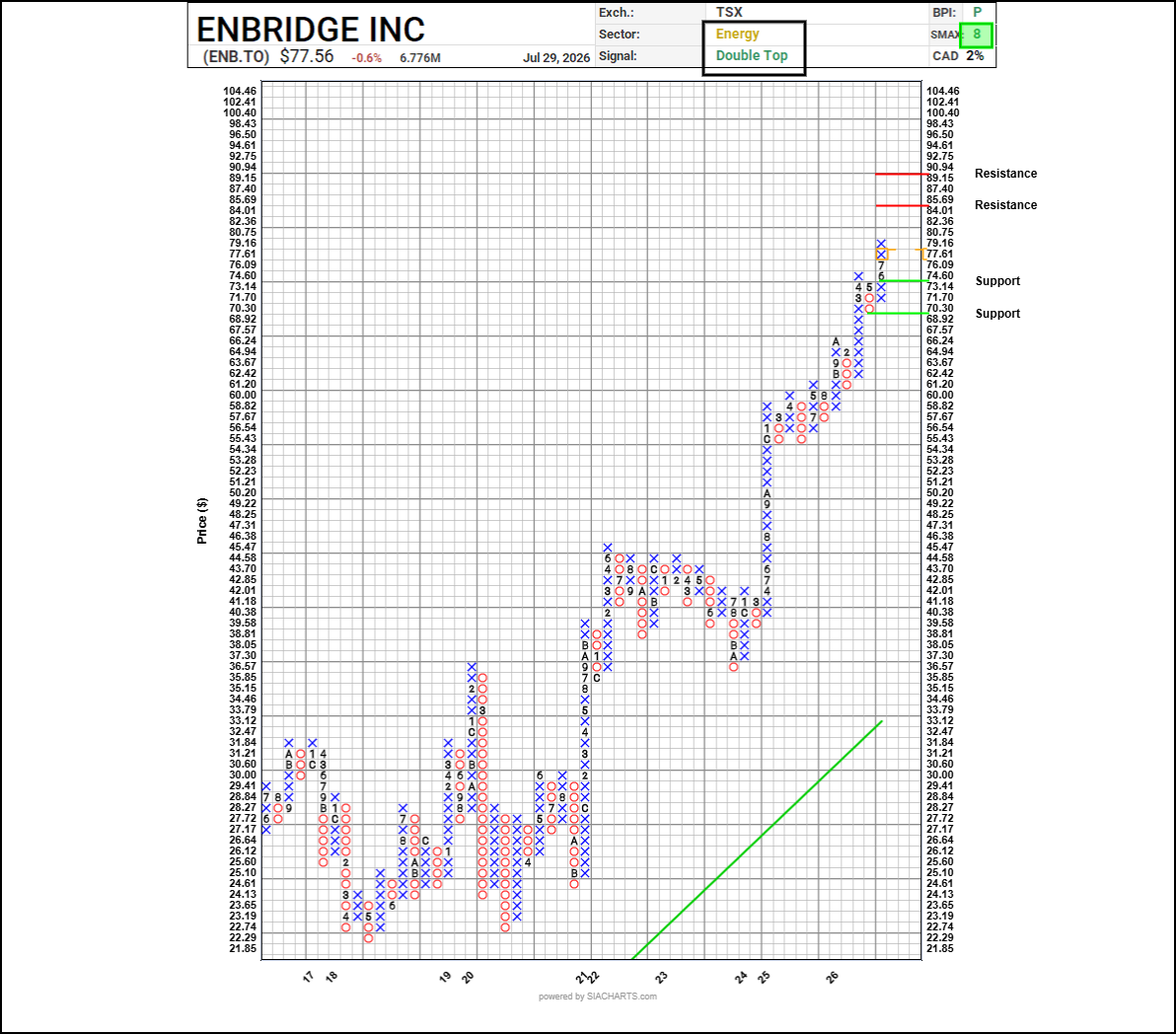Viewport: 1176px width, 1034px height.
Task: Click the Energy sector label
Action: 737,34
